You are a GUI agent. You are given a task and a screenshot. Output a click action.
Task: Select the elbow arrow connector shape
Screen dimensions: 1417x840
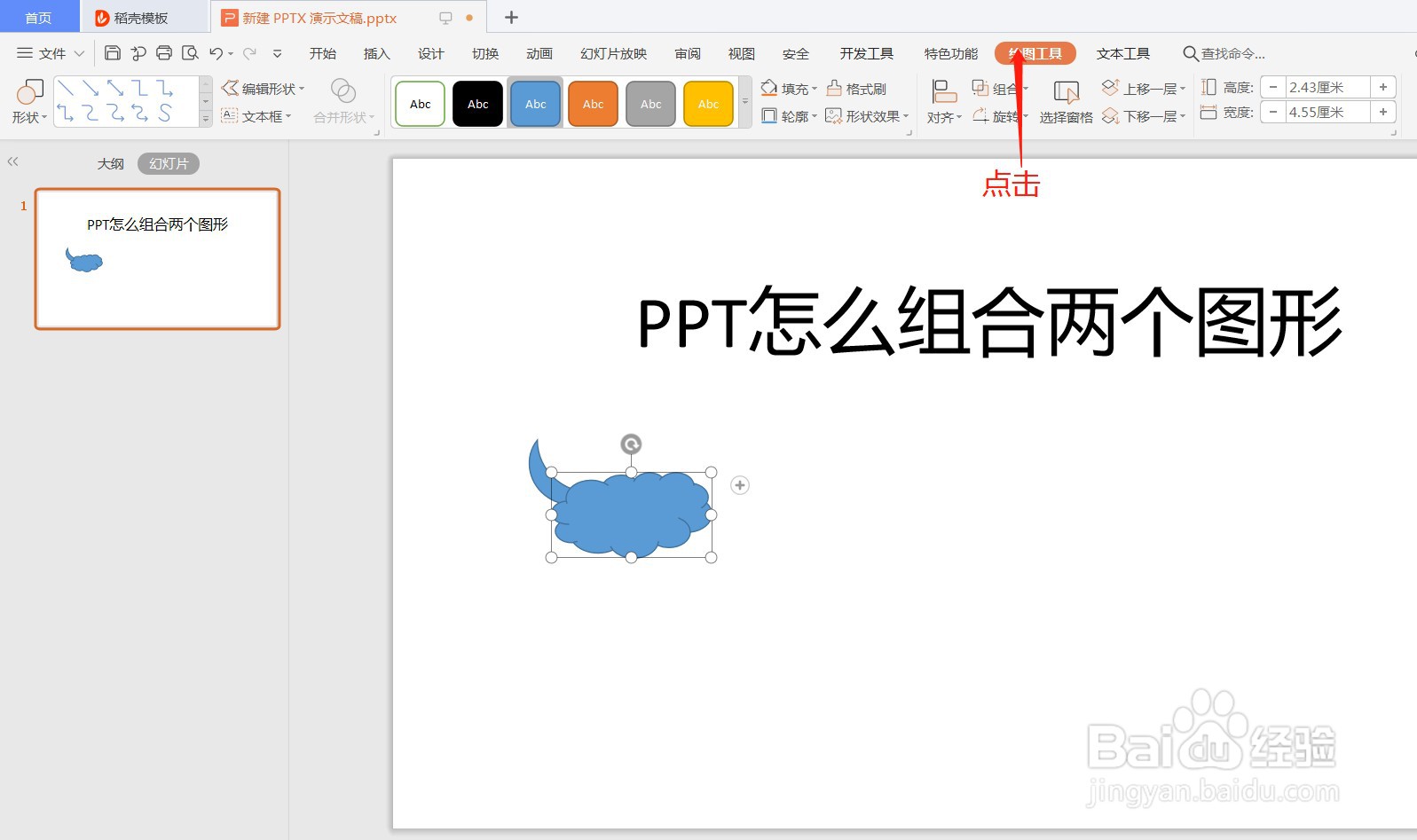click(165, 89)
